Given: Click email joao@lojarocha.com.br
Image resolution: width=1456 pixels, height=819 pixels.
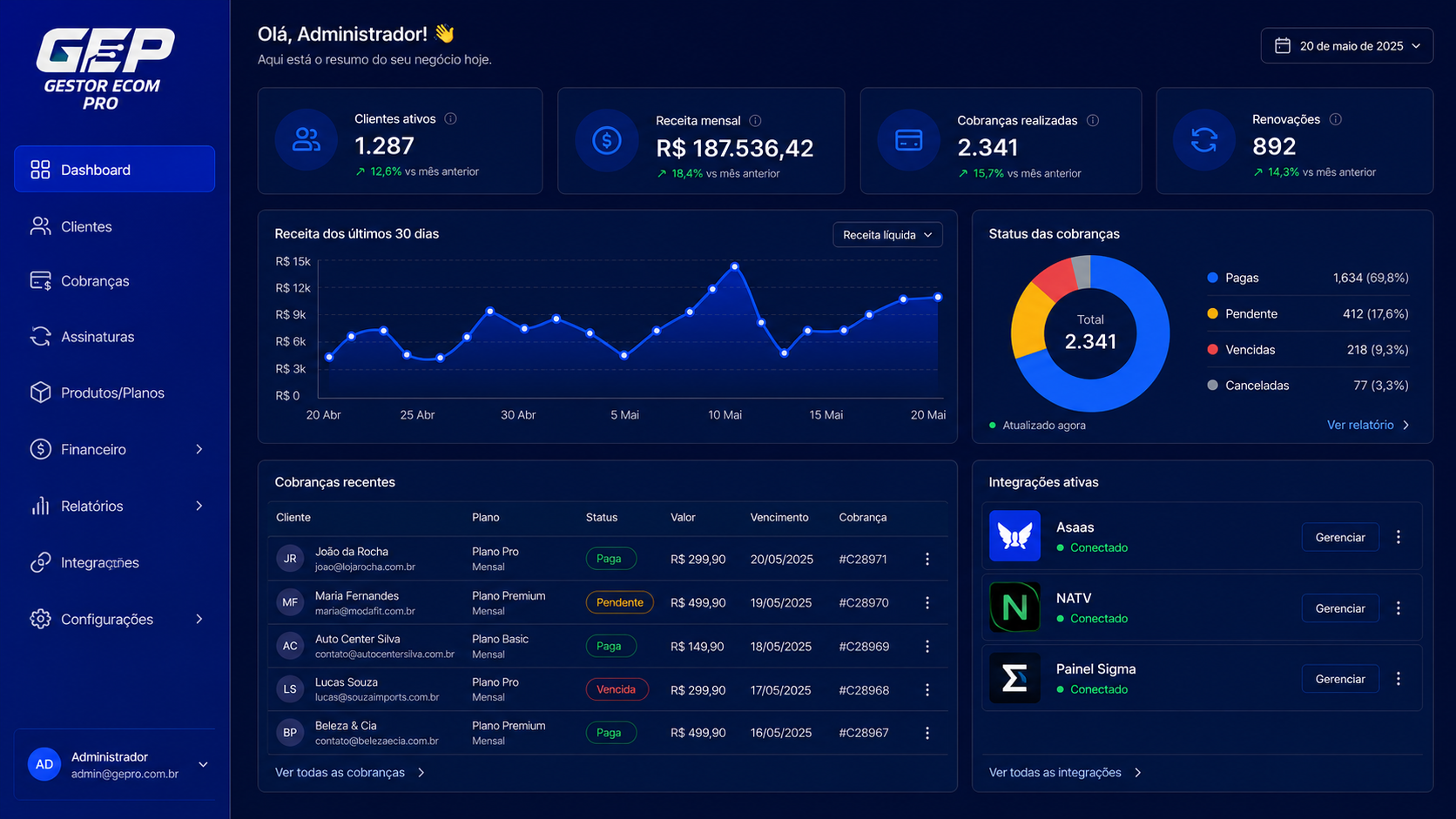Looking at the screenshot, I should pos(365,567).
